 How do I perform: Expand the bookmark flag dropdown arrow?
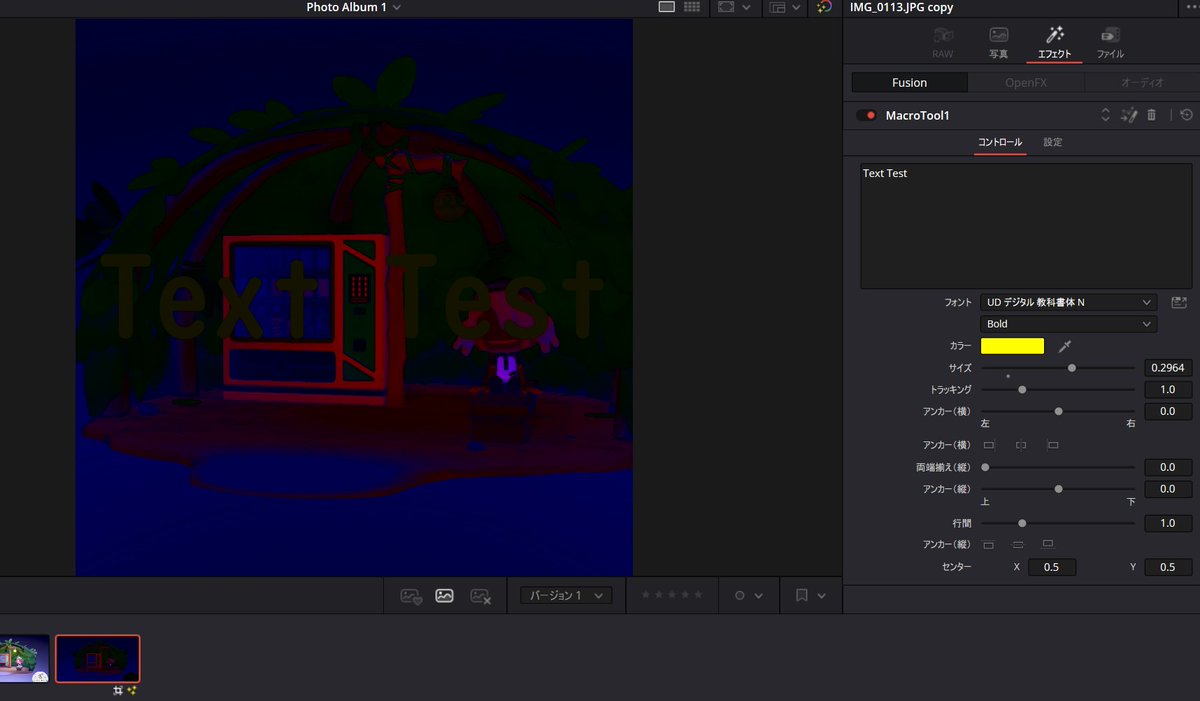pyautogui.click(x=822, y=595)
